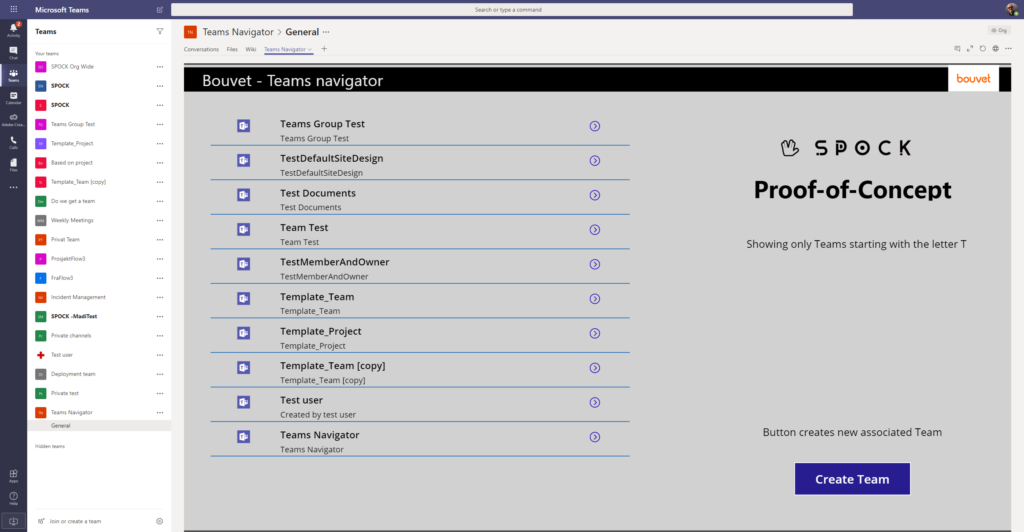Switch to the Files tab in channel
Viewport: 1024px width, 532px height.
coord(232,49)
